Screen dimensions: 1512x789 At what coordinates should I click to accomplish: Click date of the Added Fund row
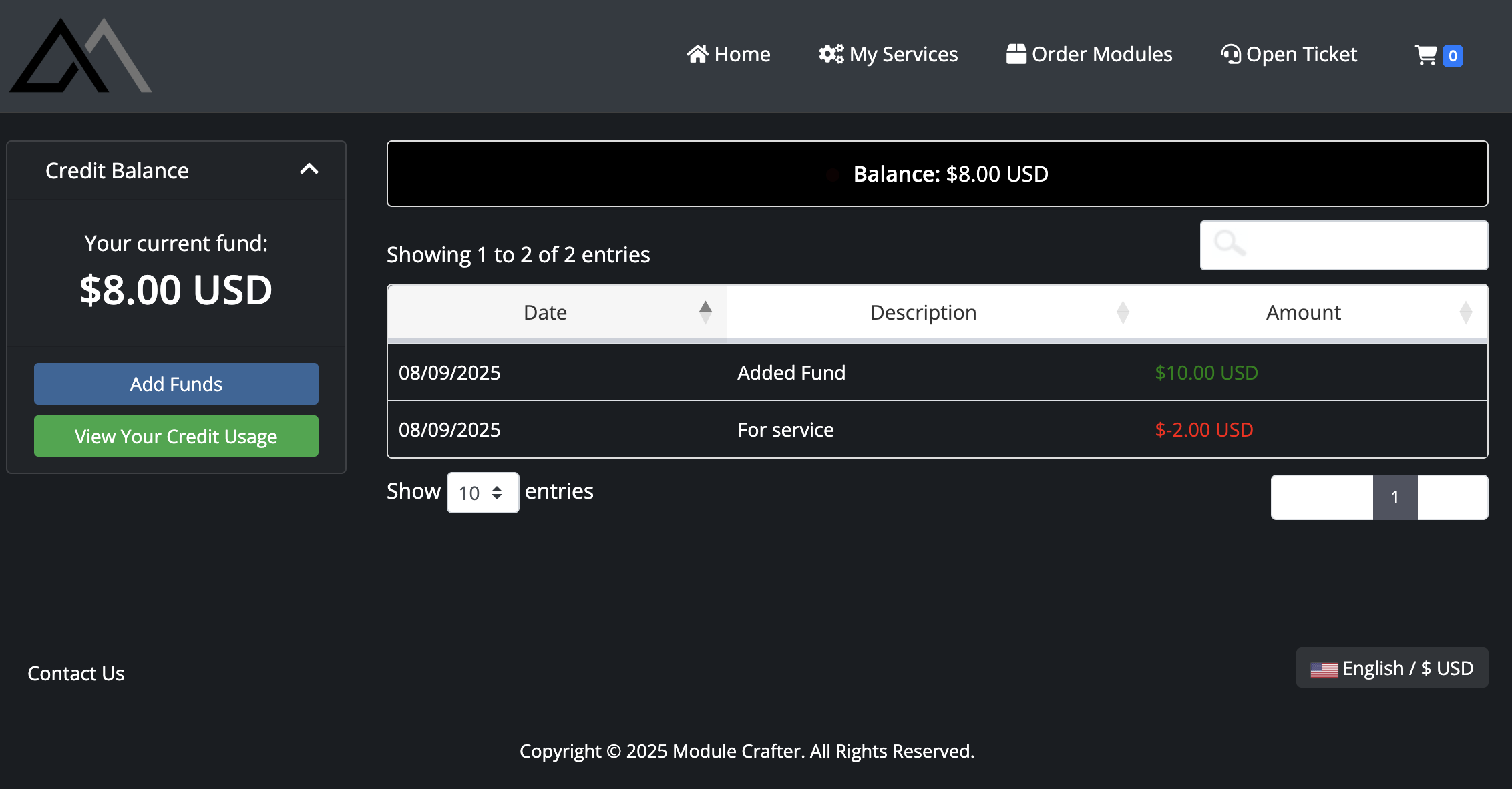[449, 372]
